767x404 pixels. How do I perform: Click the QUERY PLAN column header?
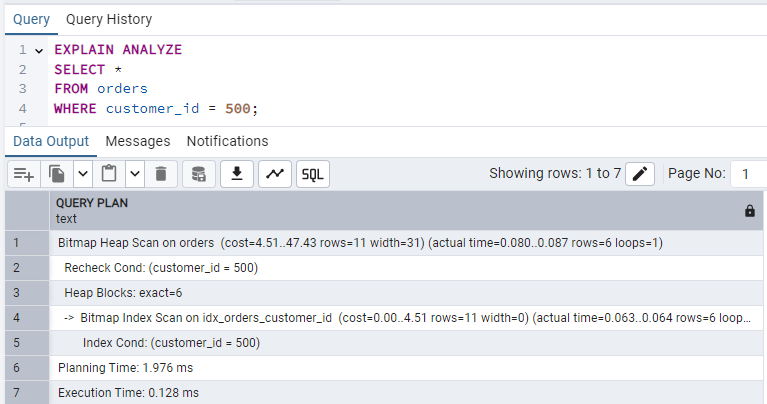[406, 211]
